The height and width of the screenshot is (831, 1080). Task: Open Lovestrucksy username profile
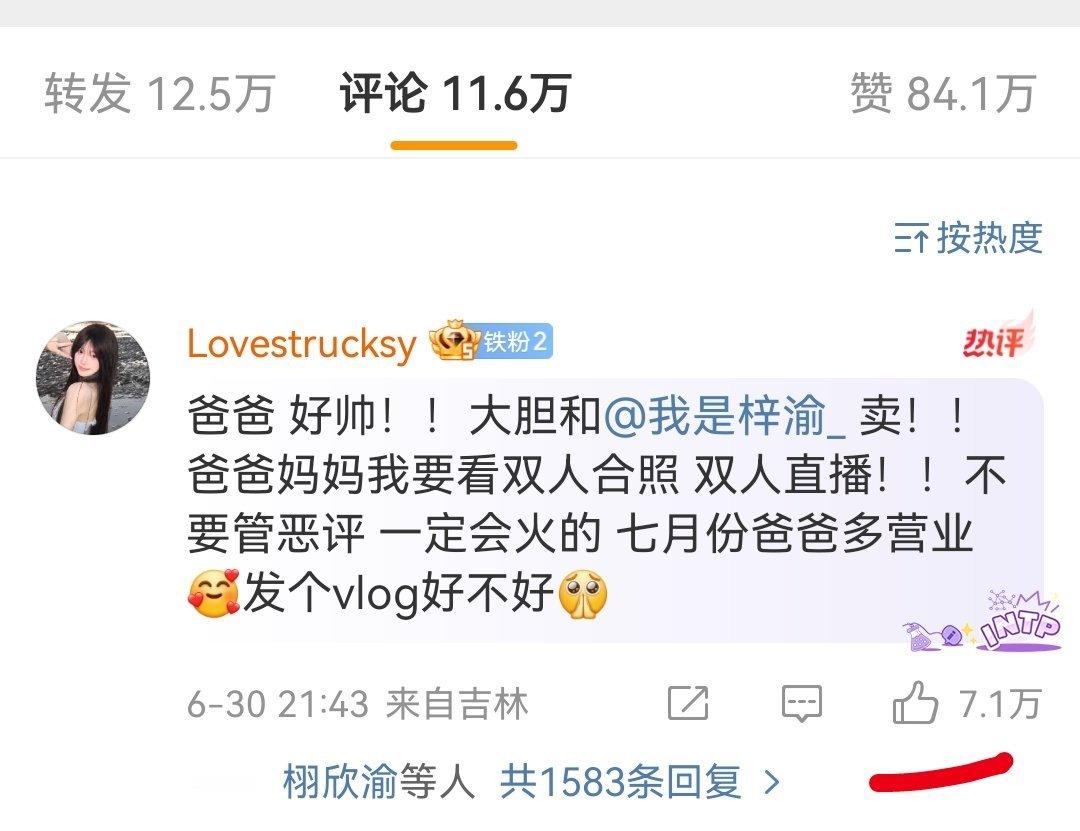pos(302,343)
